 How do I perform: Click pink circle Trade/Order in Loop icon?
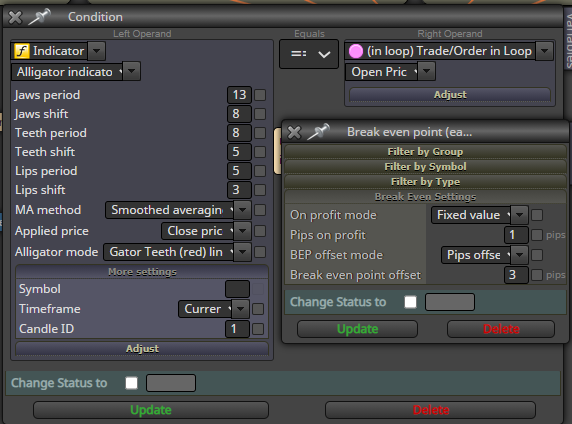point(356,51)
